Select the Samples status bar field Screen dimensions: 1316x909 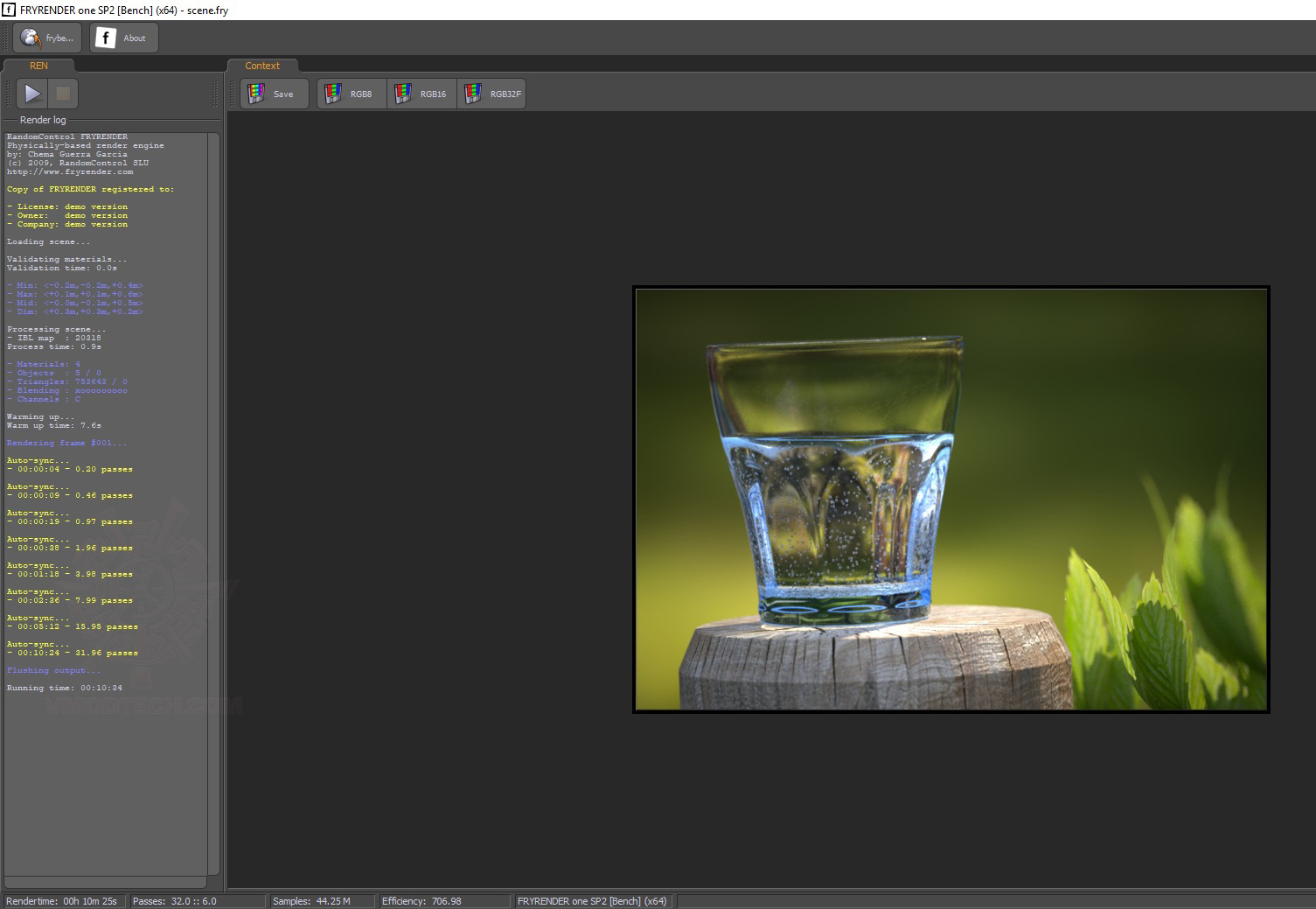pyautogui.click(x=311, y=901)
